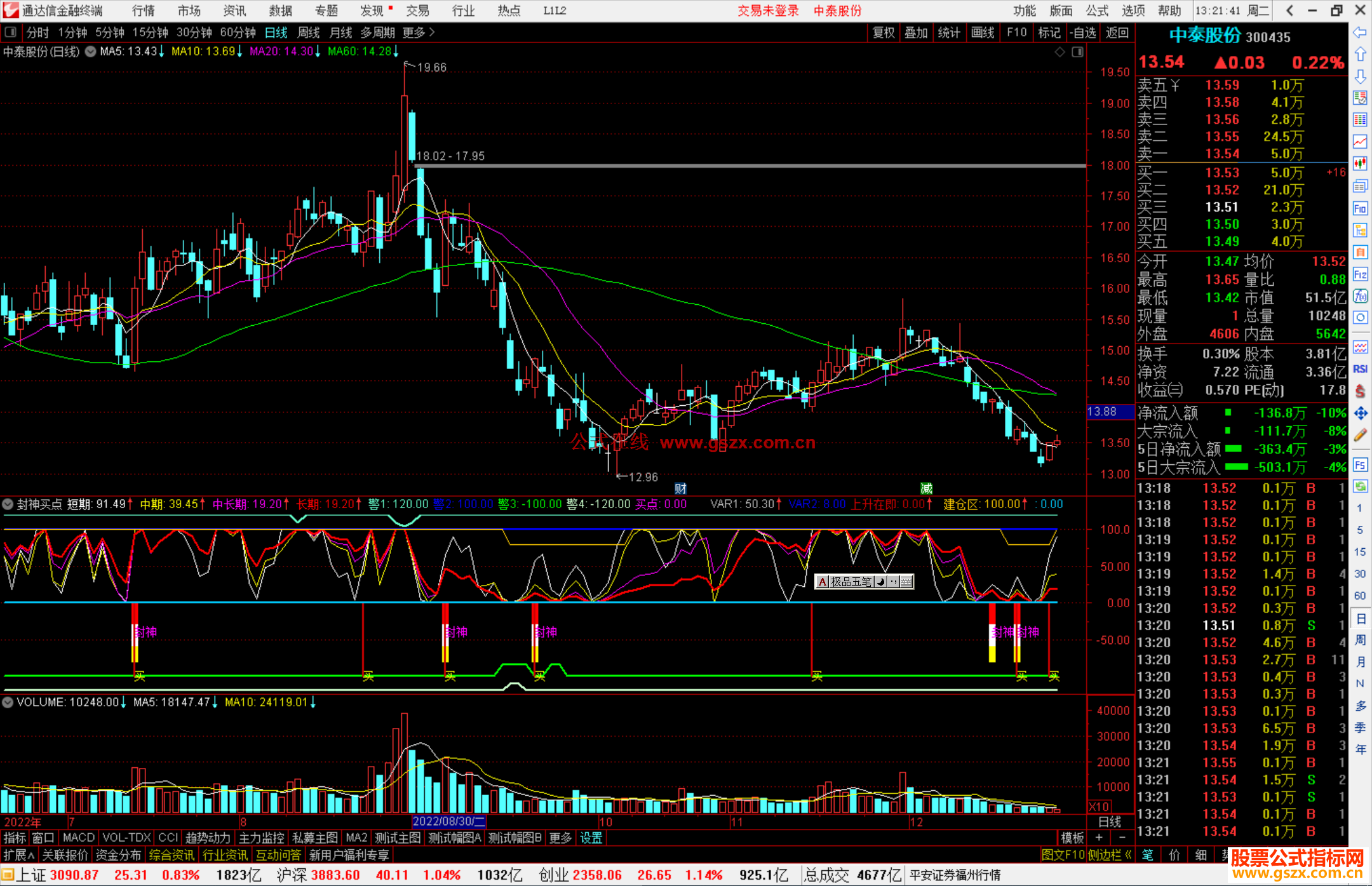Select the 周线 weekly period

(309, 32)
